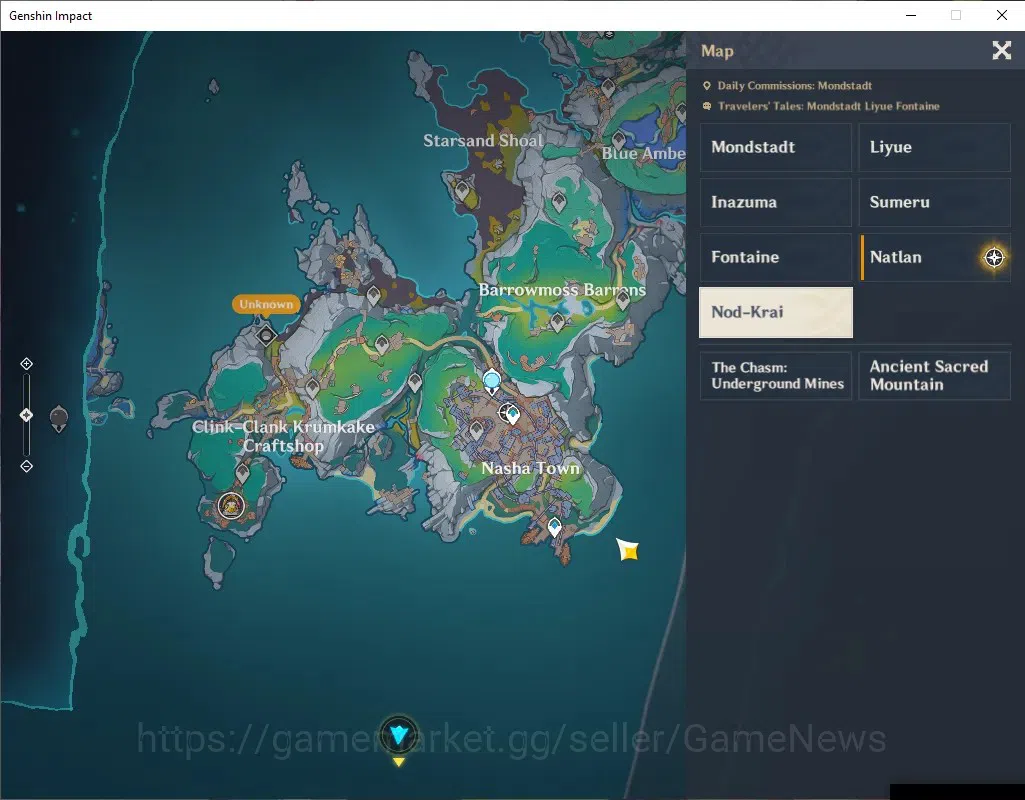Click the Starsand Shoal map label
This screenshot has width=1025, height=800.
point(483,141)
